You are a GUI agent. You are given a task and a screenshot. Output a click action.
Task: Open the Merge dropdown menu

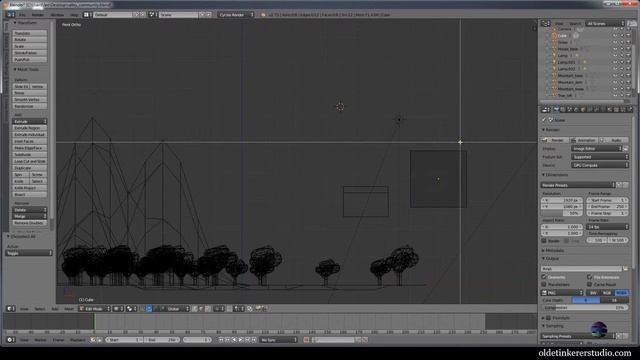coord(29,216)
